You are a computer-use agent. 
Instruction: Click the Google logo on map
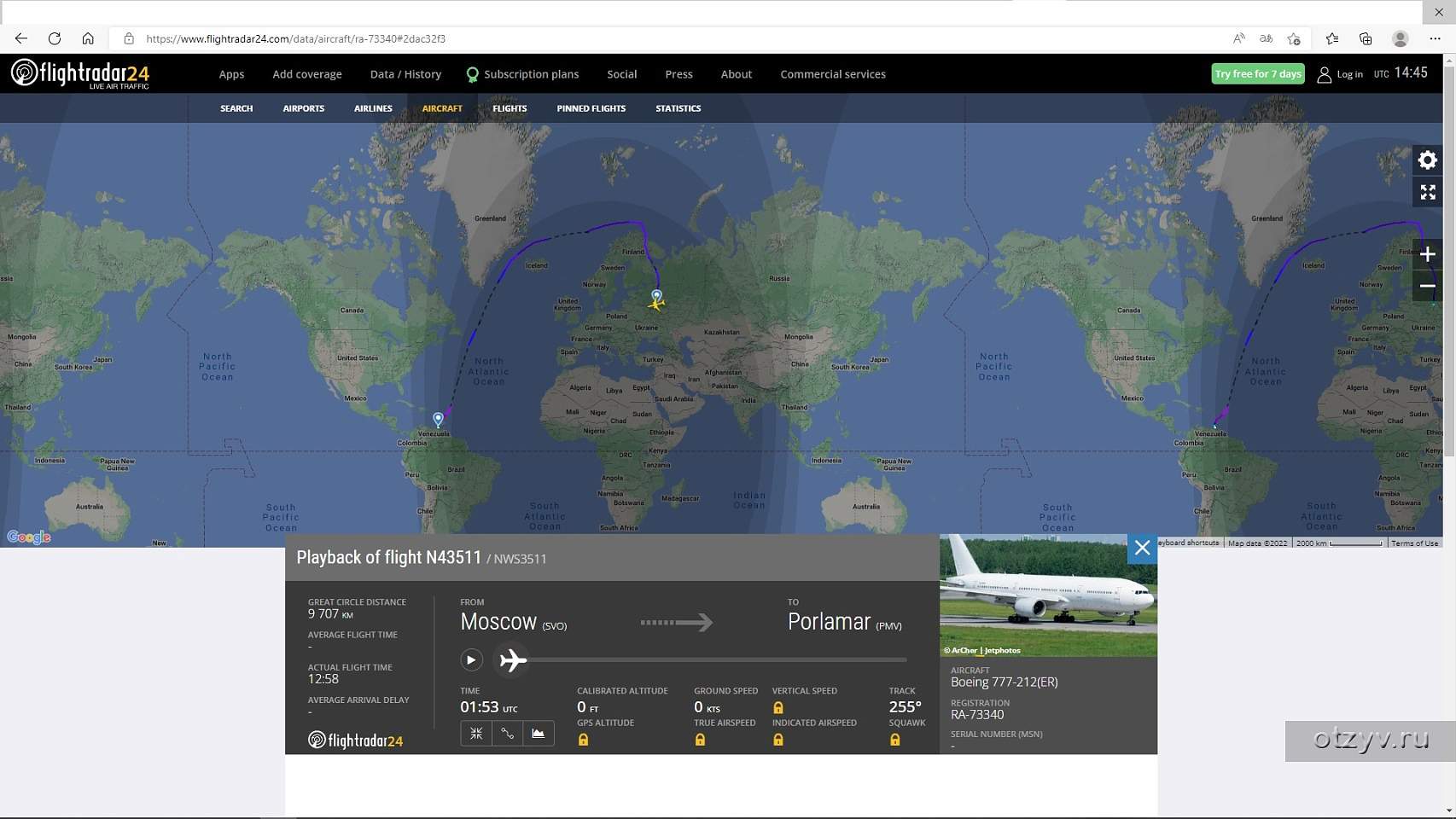29,537
